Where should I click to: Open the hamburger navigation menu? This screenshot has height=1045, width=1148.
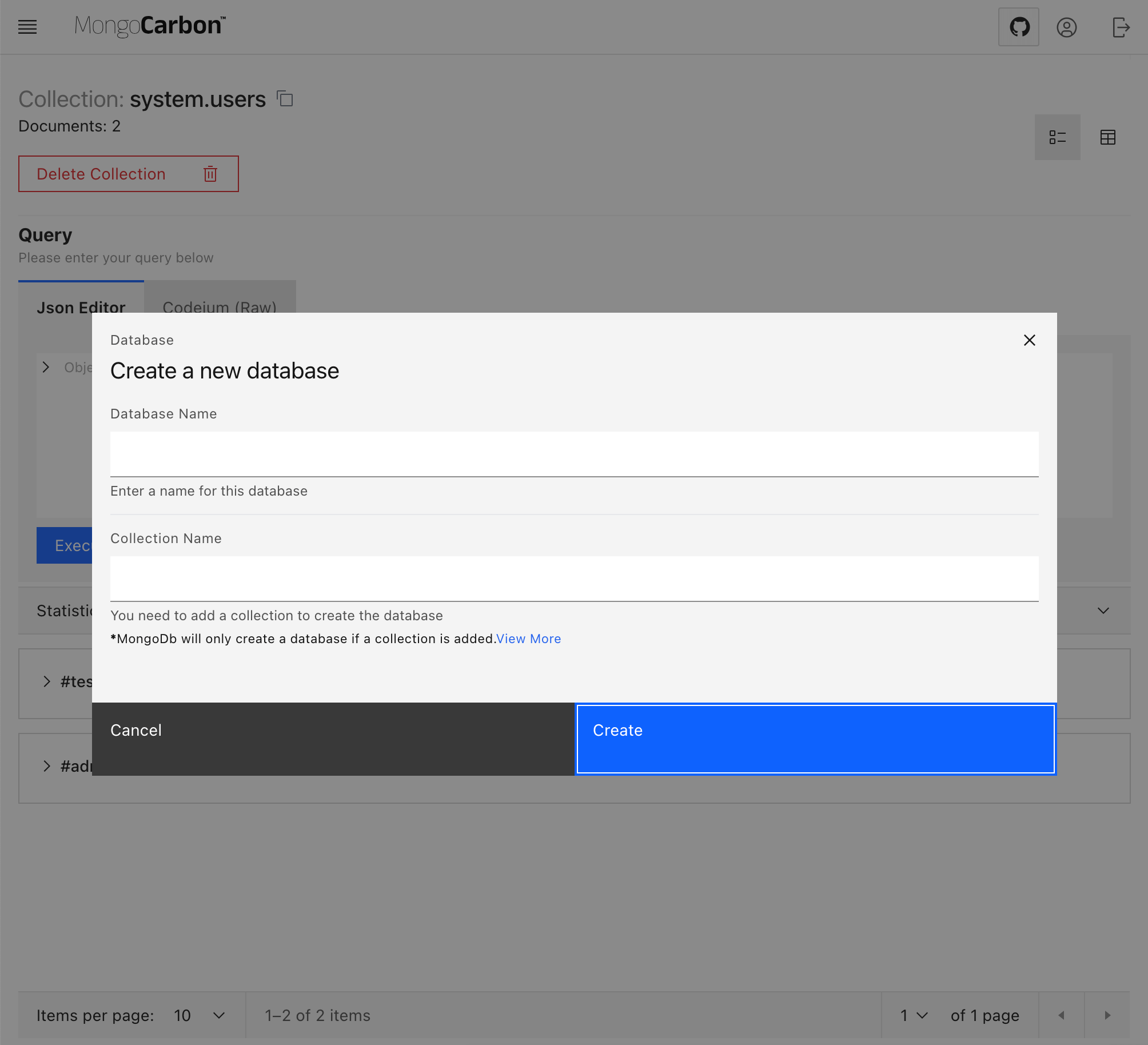pos(27,26)
